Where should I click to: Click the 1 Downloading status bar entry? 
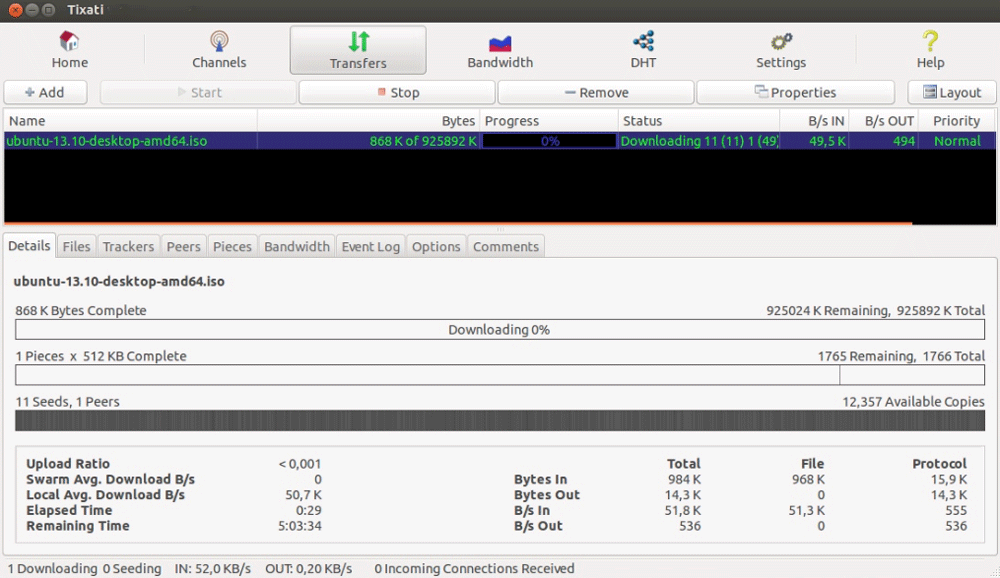point(52,568)
